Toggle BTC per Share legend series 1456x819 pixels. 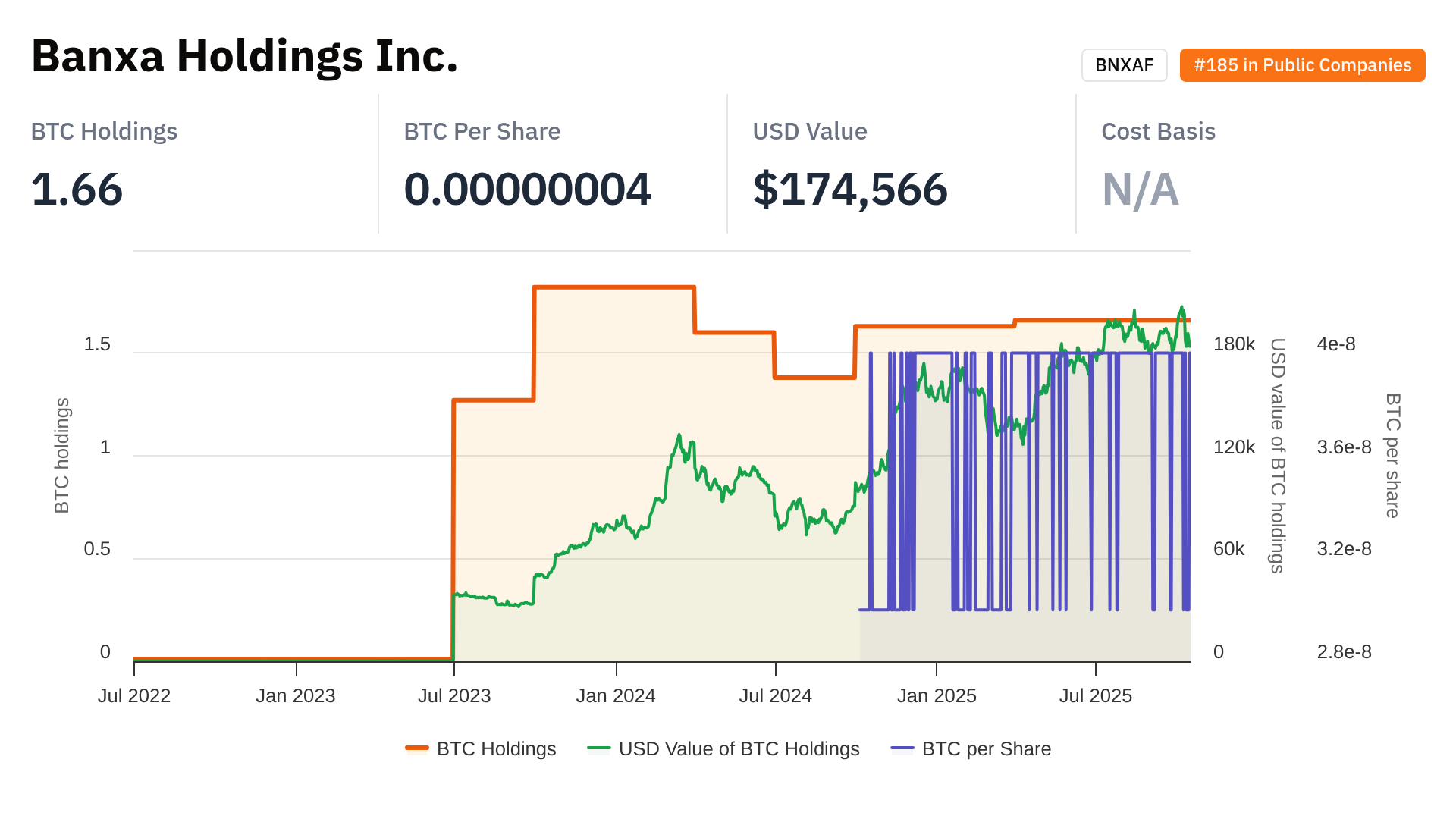pos(986,748)
